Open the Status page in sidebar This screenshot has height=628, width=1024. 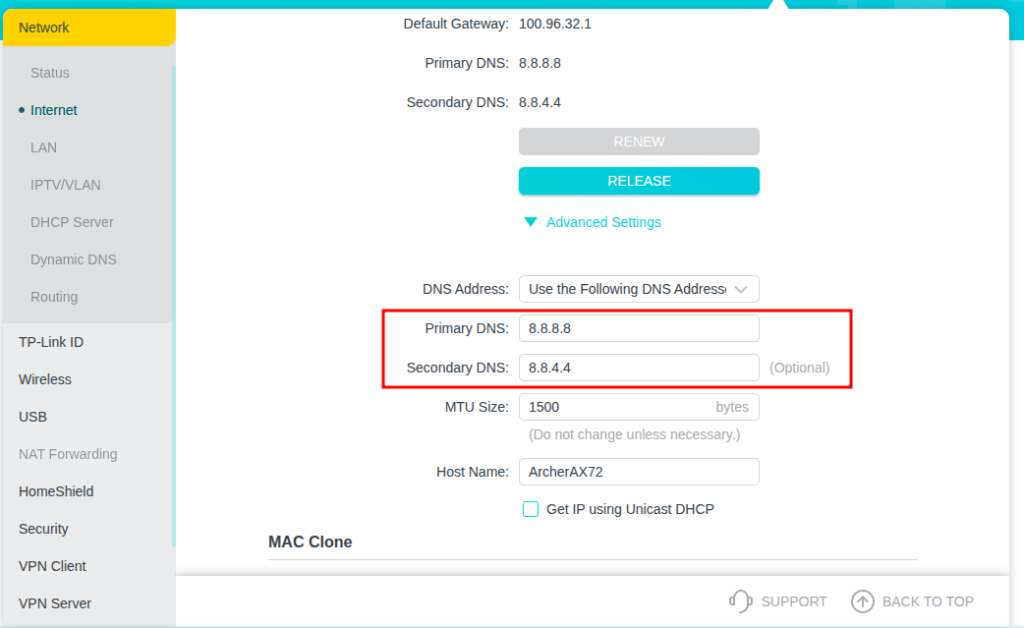coord(50,73)
